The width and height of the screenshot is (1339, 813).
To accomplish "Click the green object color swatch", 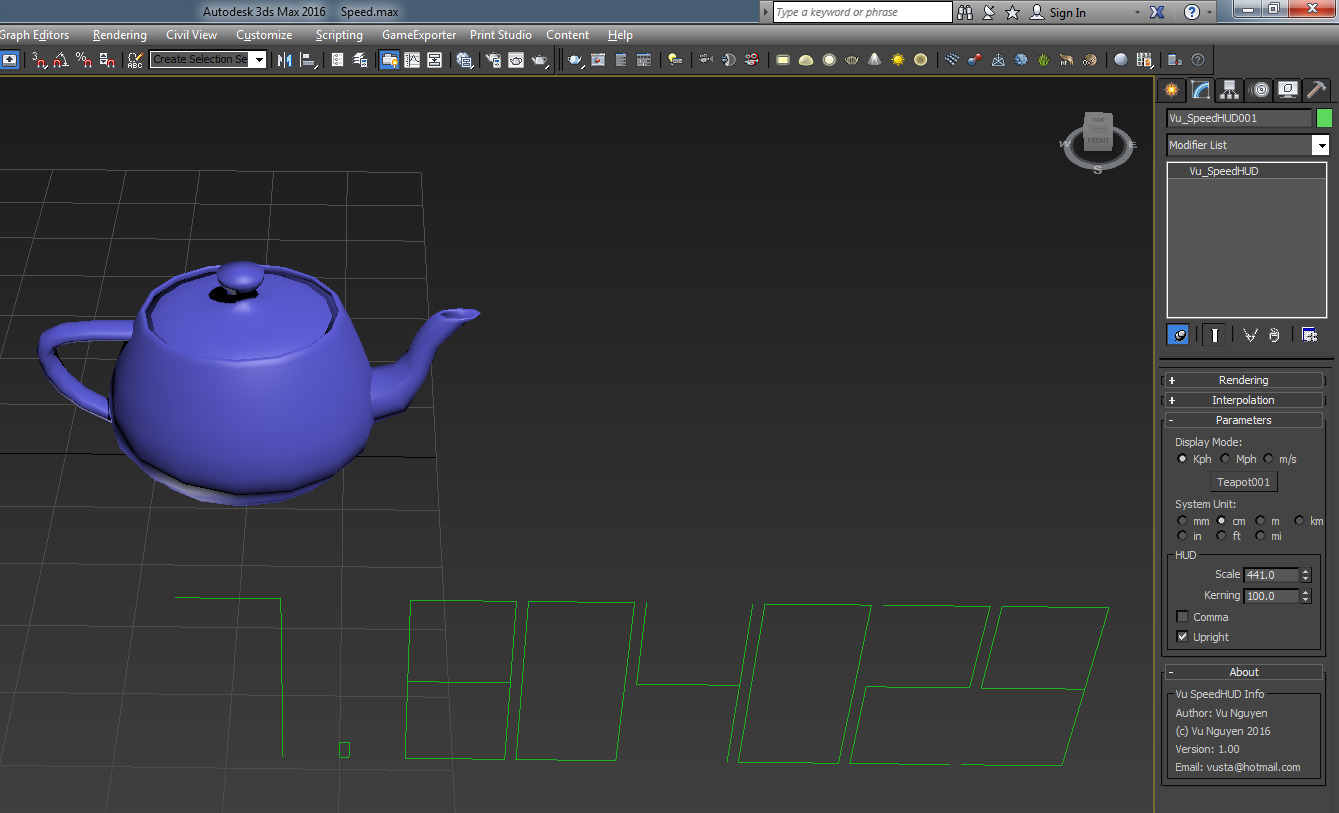I will click(1324, 118).
